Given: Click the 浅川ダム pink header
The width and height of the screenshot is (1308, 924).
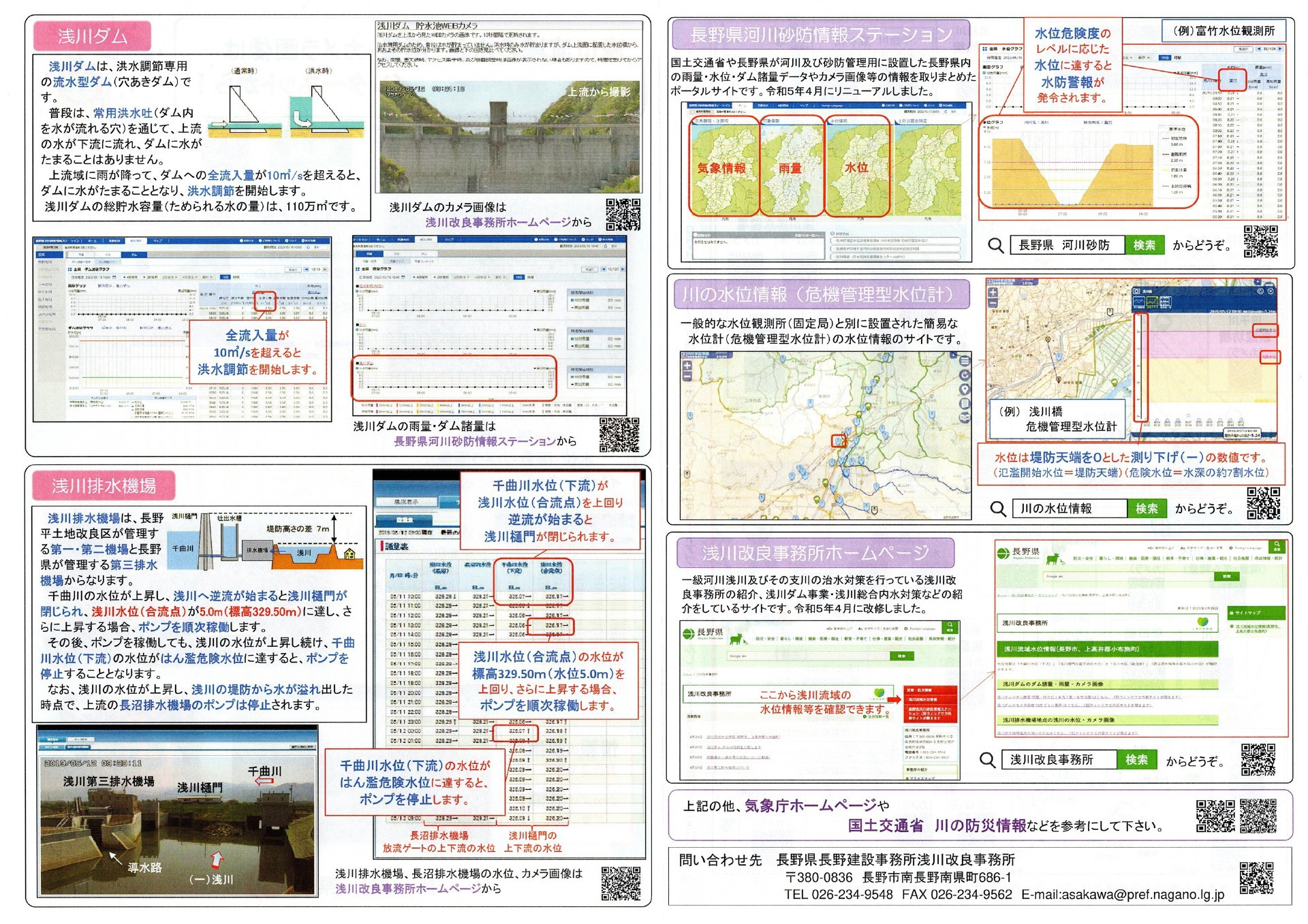Looking at the screenshot, I should [x=92, y=36].
